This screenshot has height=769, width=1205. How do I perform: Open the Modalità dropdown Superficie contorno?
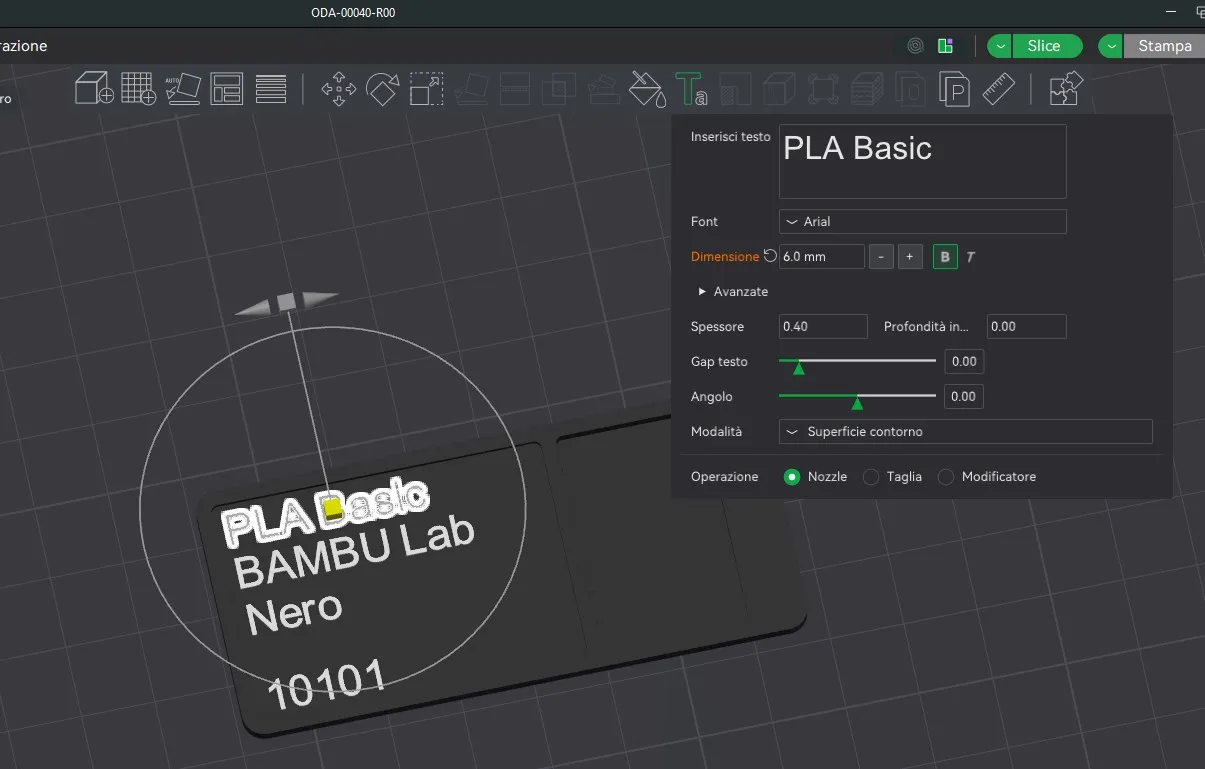click(965, 432)
